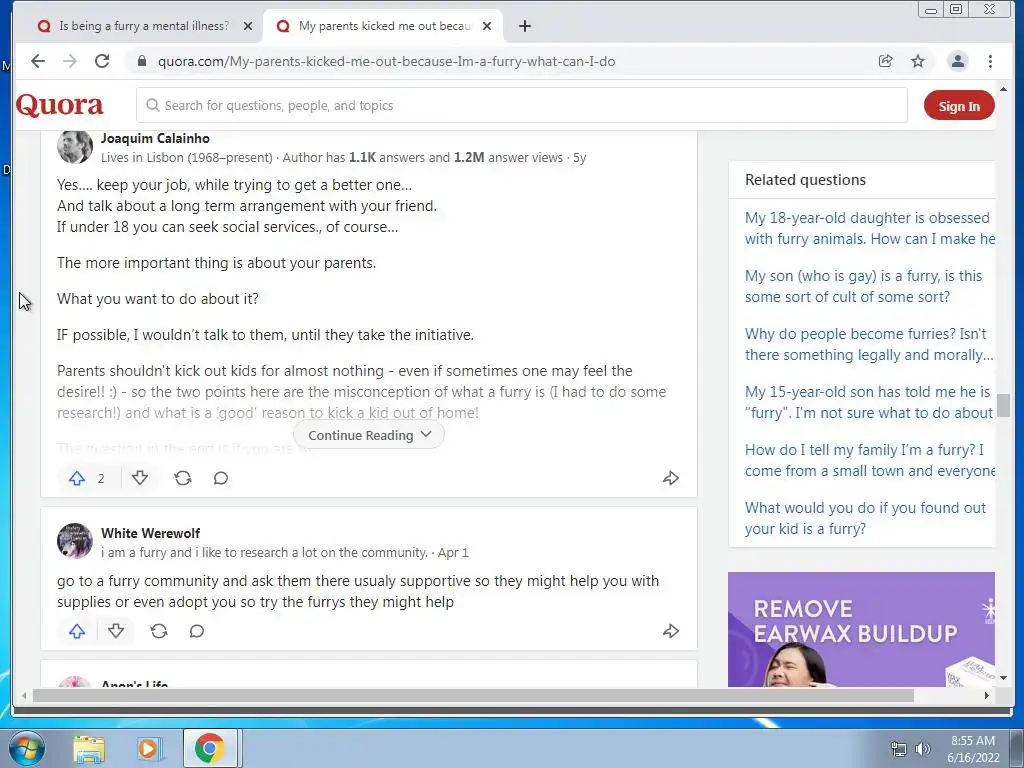Open 'My 15-year-old son has told me' question
The width and height of the screenshot is (1024, 768).
[x=869, y=402]
